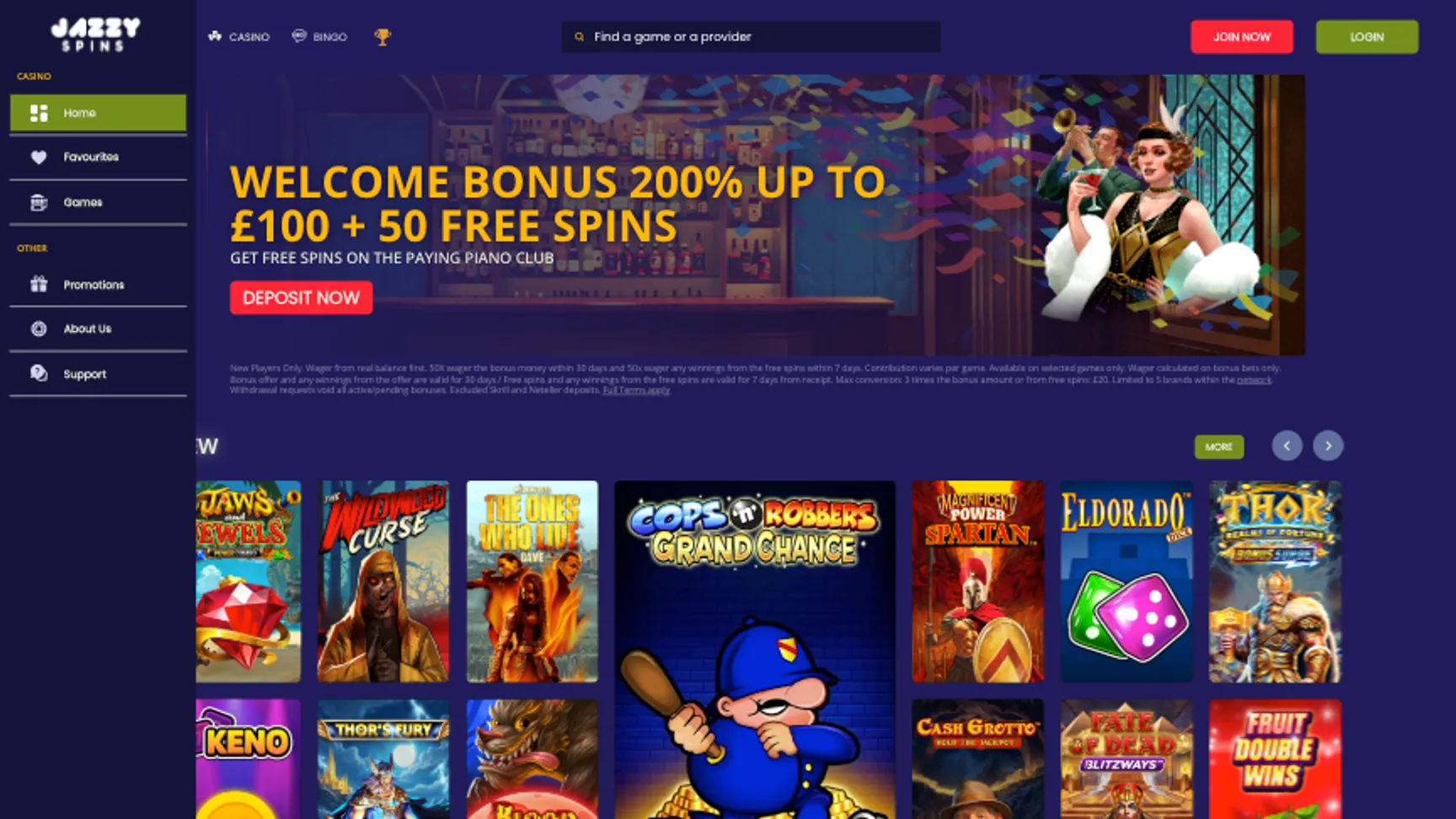The image size is (1456, 819).
Task: Click the search magnifier icon
Action: click(579, 37)
